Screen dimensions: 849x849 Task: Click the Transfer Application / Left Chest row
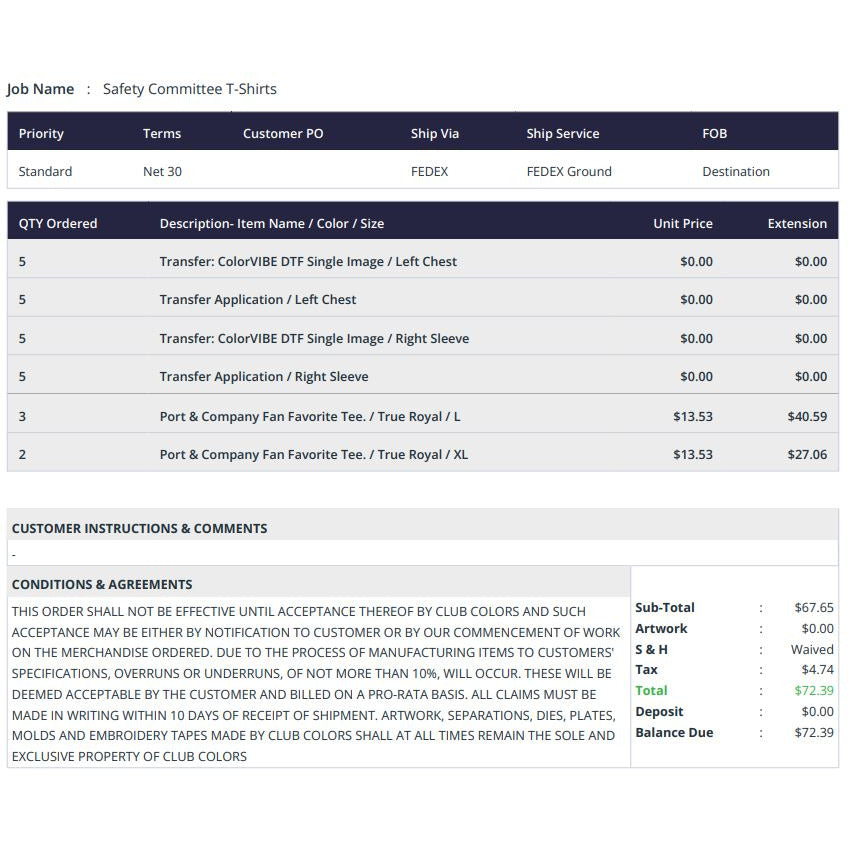[423, 299]
